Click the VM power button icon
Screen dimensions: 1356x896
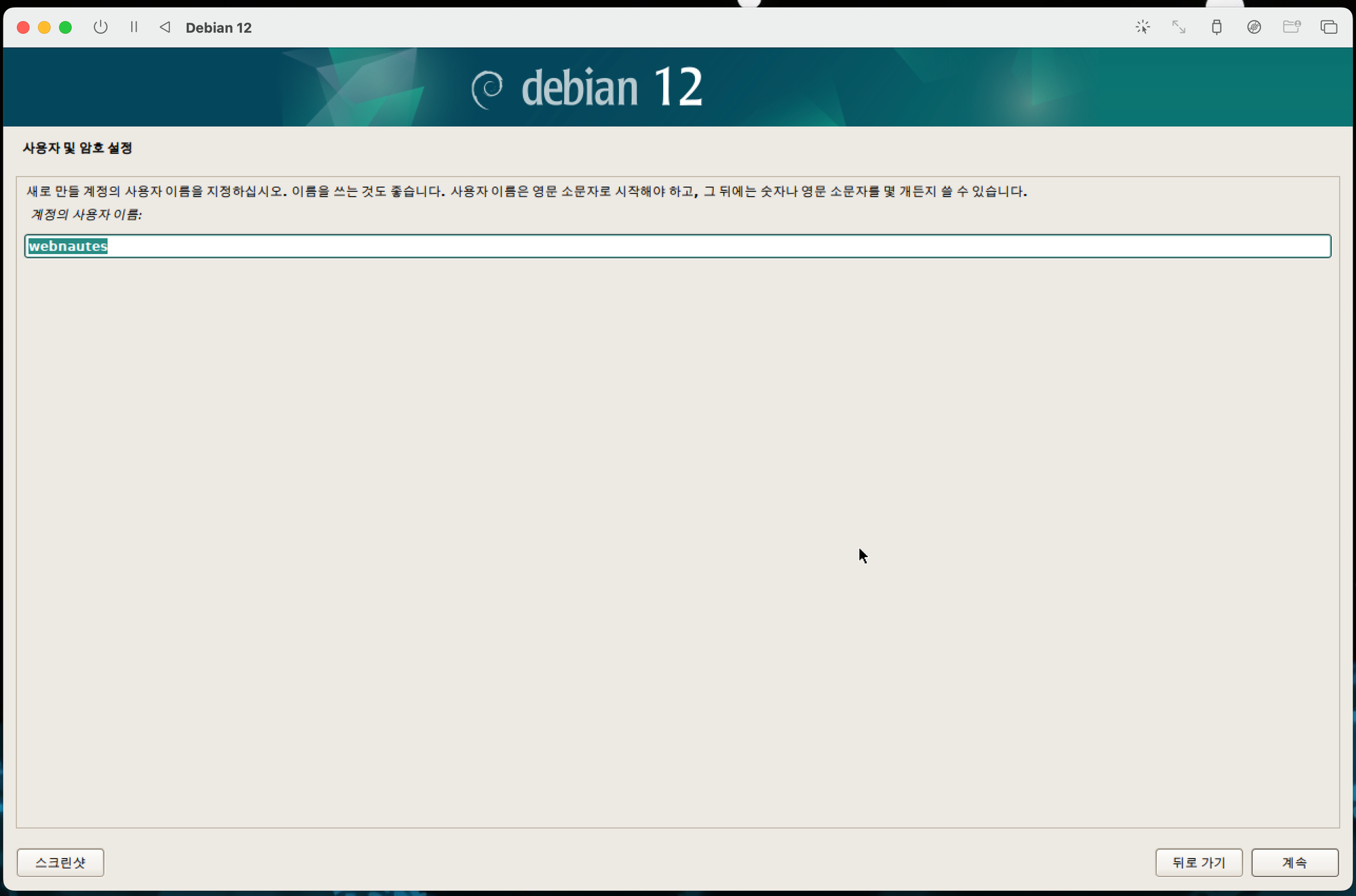[100, 27]
